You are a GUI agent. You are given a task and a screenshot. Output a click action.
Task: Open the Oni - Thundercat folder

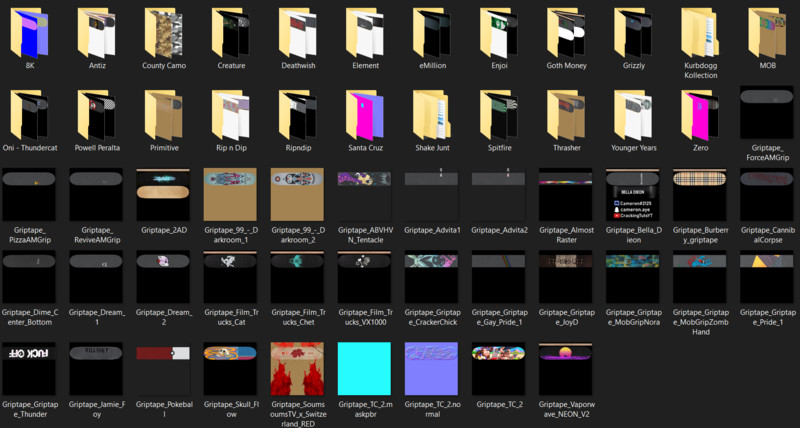pos(30,115)
